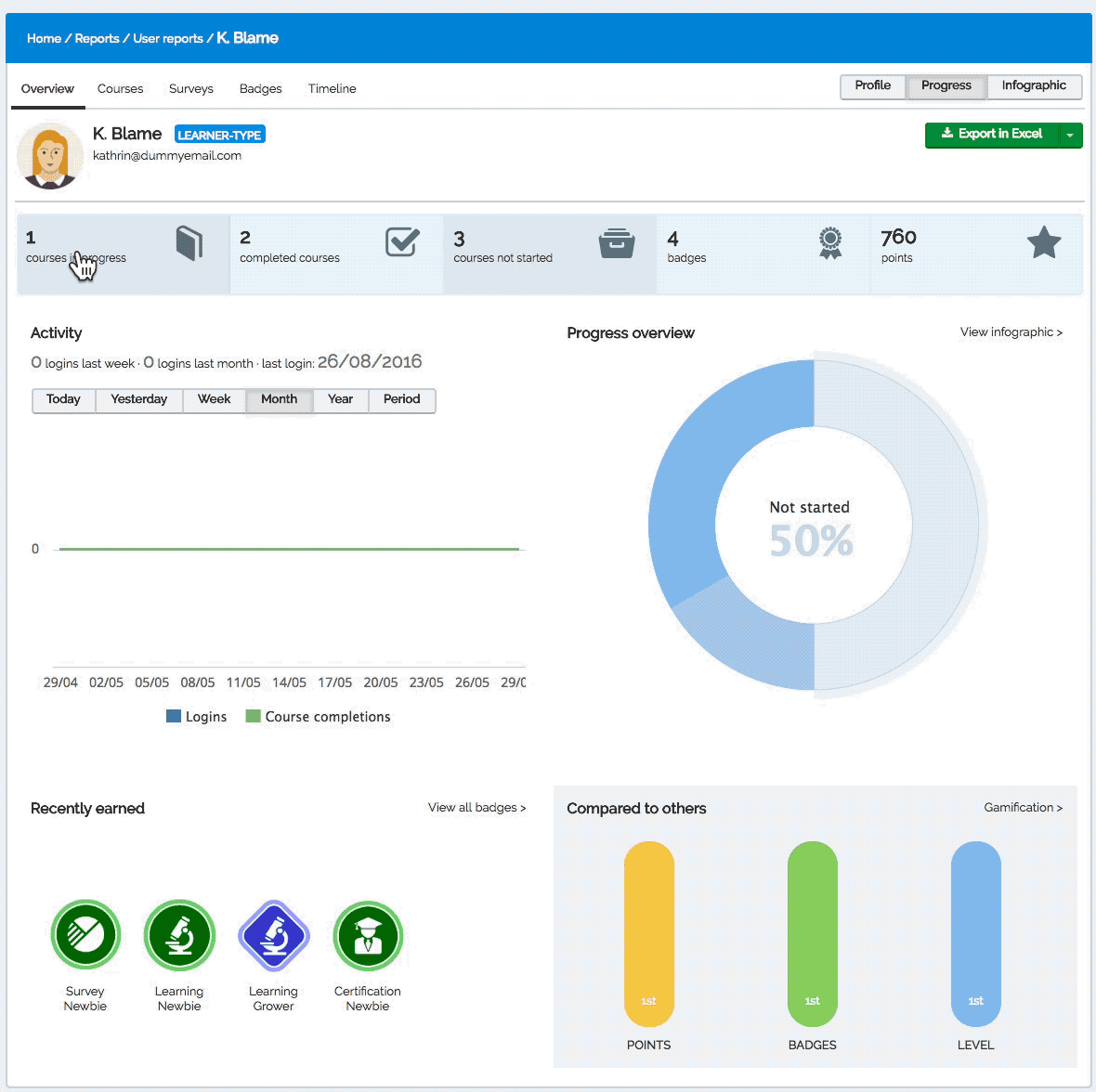
Task: Click the archive box icon for courses not started
Action: (617, 243)
